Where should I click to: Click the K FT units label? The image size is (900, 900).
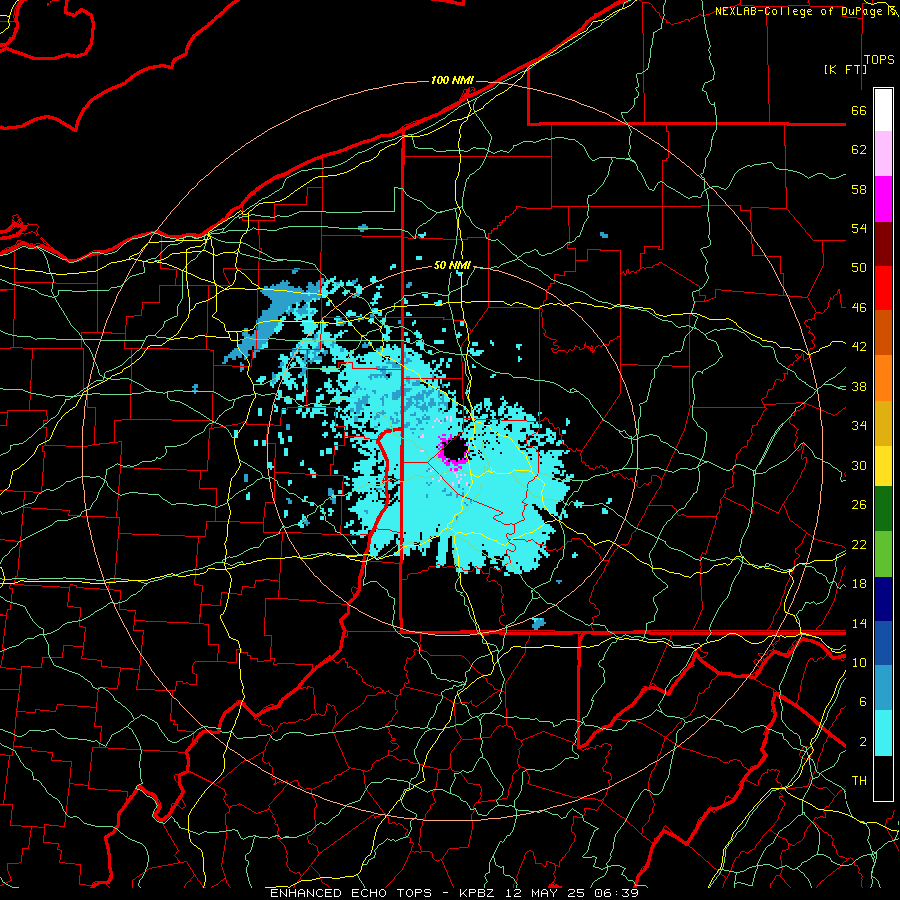(x=845, y=69)
